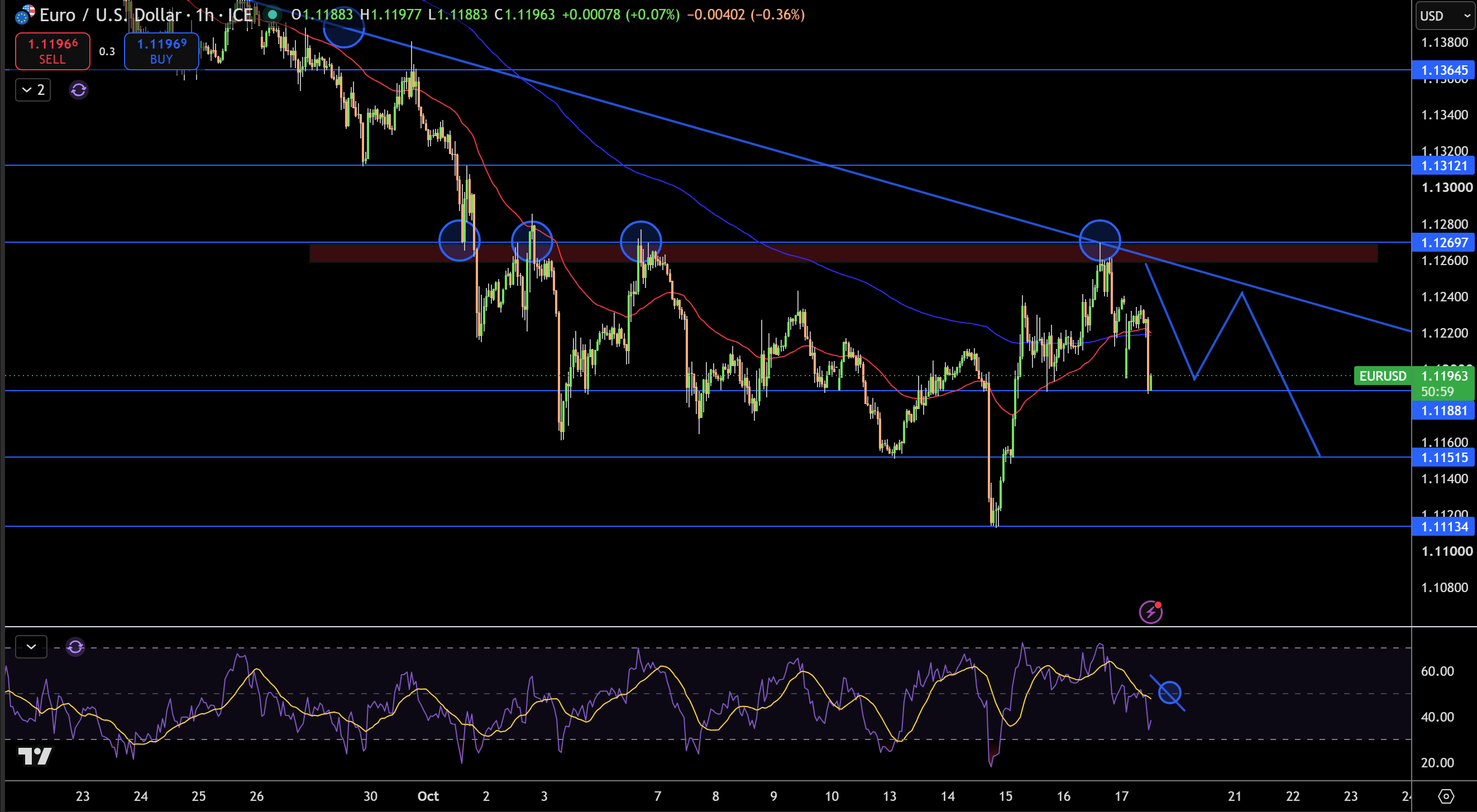Viewport: 1477px width, 812px height.
Task: Click the crossed circle marker on RSI pane
Action: click(1169, 693)
